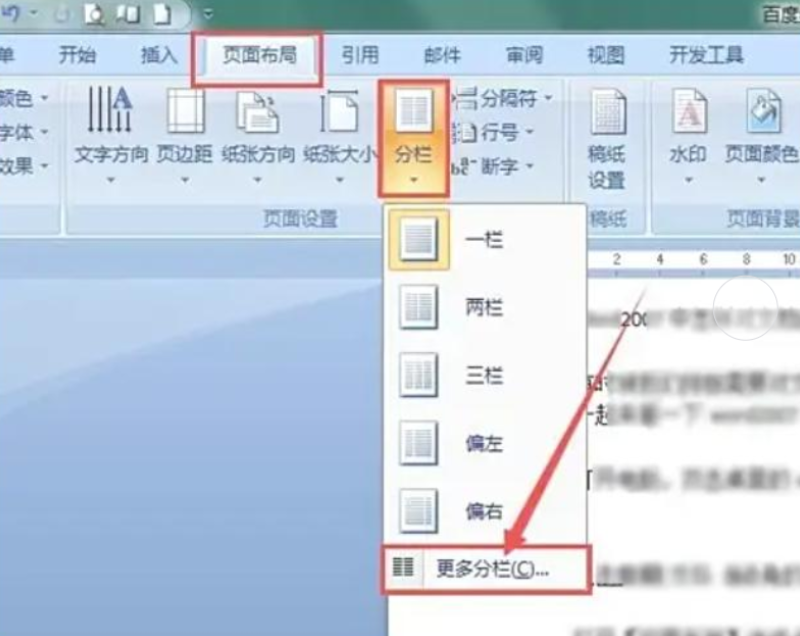Viewport: 800px width, 636px height.
Task: Switch to the Insert (插入) ribbon tab
Action: [x=158, y=55]
